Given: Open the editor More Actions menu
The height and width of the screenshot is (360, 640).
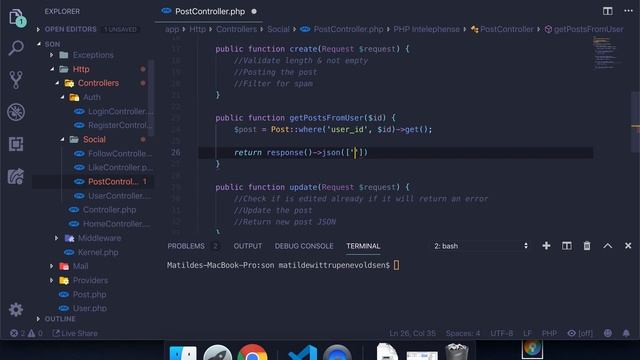Looking at the screenshot, I should coord(628,11).
